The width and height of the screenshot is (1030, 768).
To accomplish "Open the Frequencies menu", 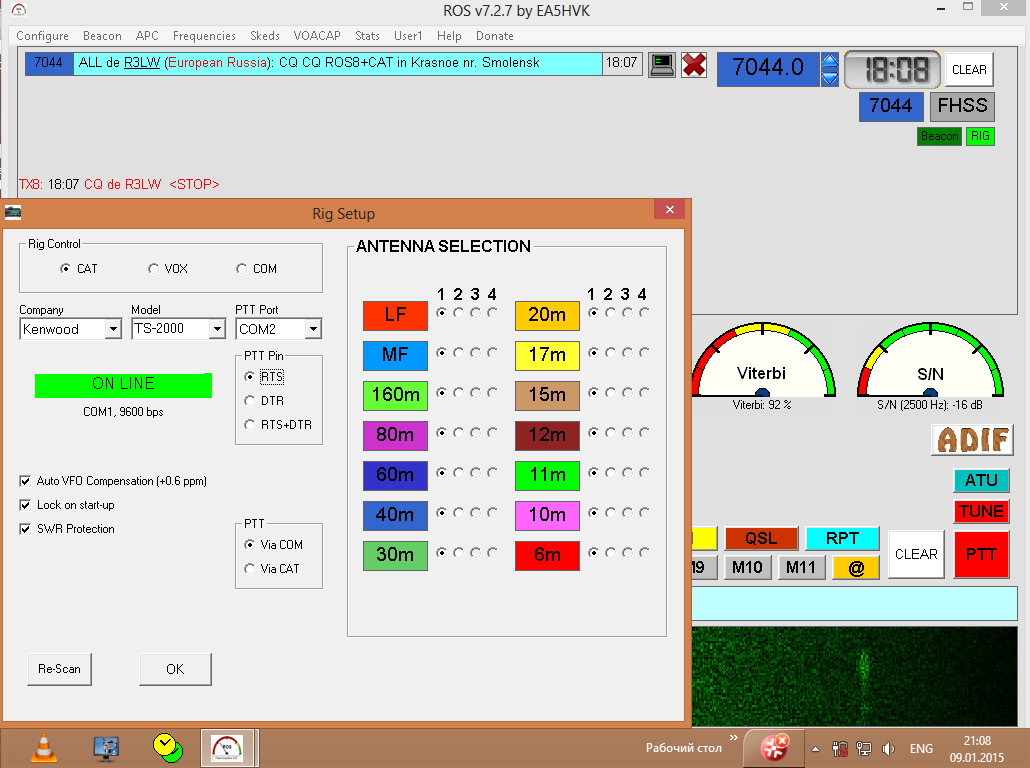I will (x=204, y=36).
